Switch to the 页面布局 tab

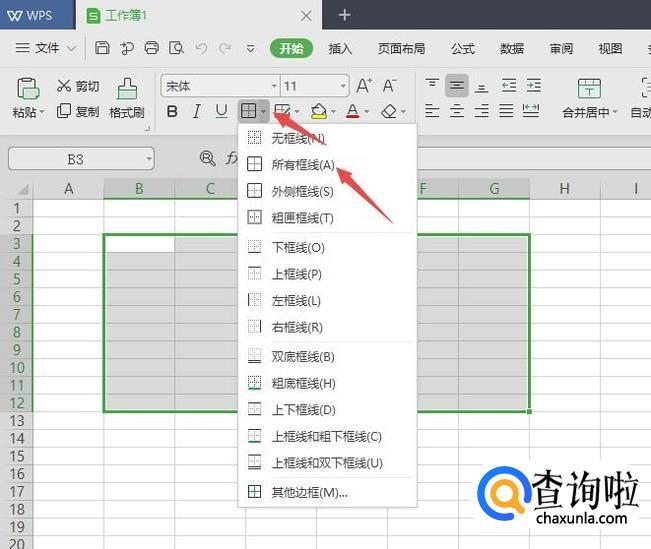coord(401,49)
